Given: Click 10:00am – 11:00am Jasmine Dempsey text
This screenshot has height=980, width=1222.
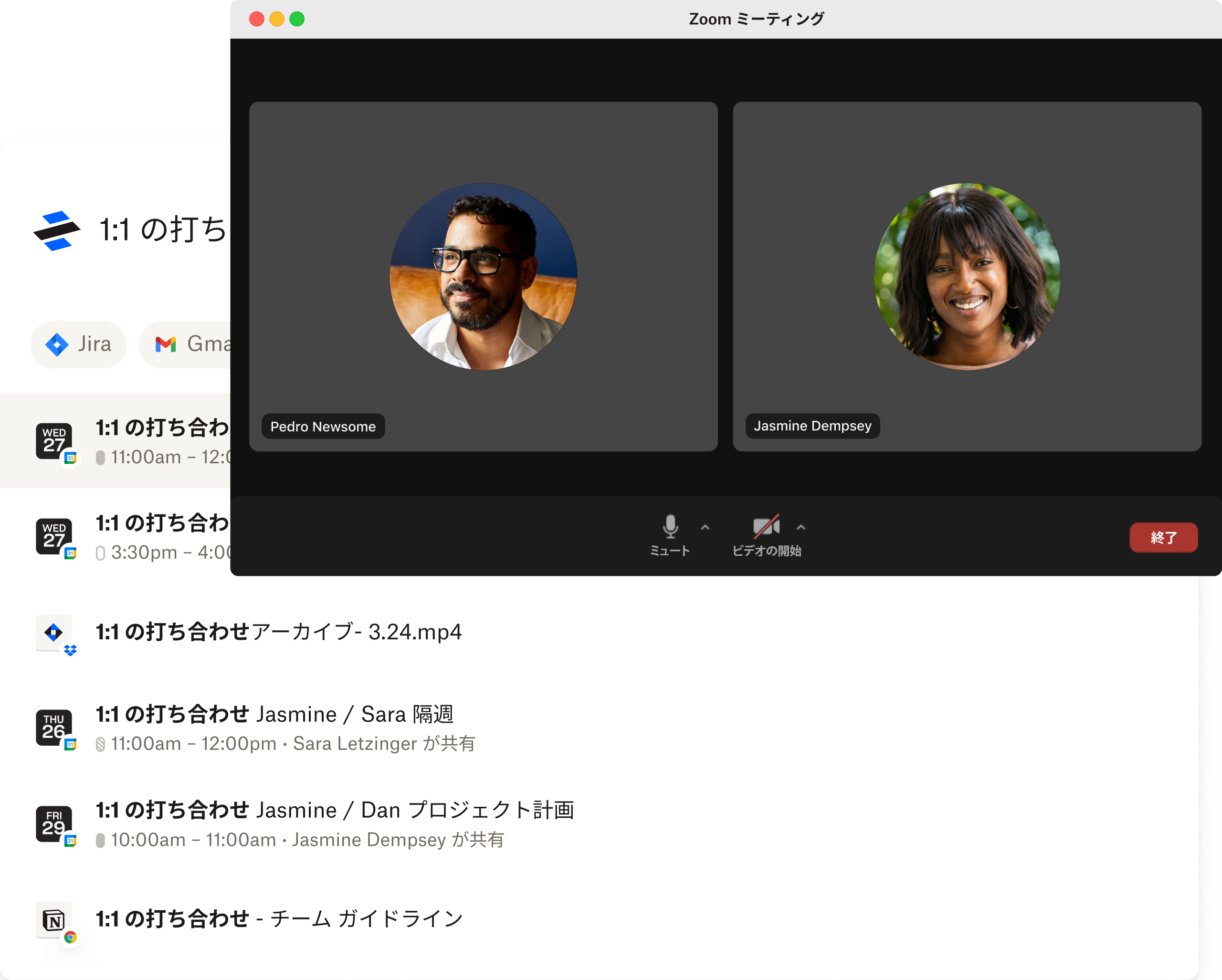Looking at the screenshot, I should pyautogui.click(x=307, y=840).
